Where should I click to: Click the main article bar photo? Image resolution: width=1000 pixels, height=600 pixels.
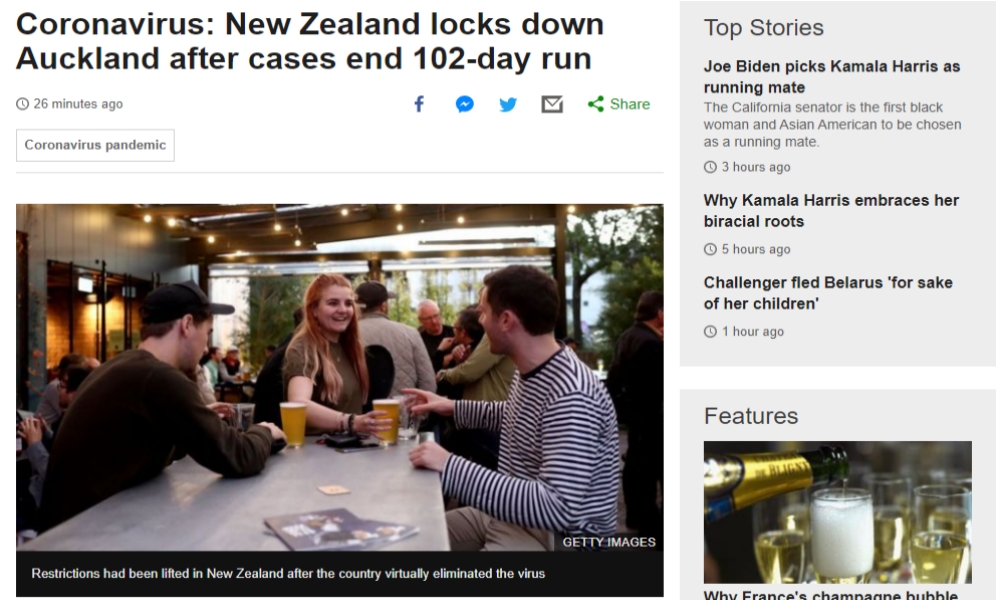tap(339, 377)
